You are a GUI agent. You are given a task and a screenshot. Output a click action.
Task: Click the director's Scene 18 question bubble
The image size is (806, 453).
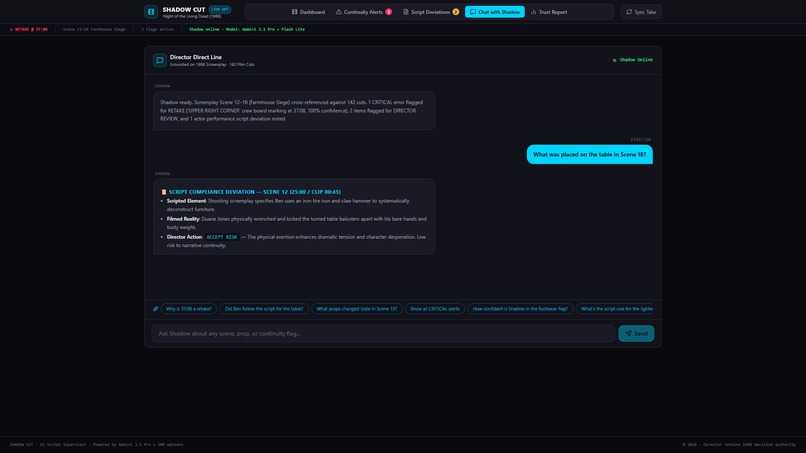click(590, 154)
